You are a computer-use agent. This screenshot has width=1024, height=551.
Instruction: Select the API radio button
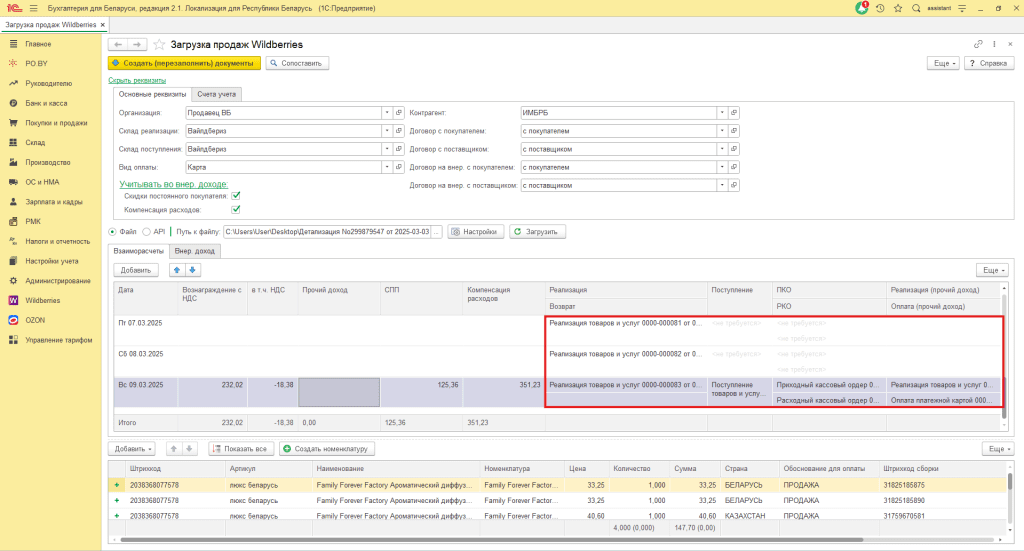(146, 232)
